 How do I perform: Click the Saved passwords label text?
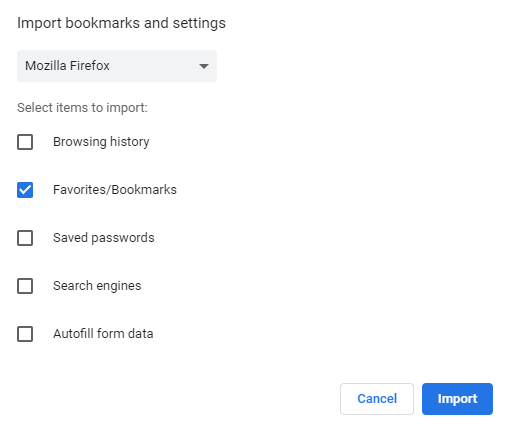[104, 238]
